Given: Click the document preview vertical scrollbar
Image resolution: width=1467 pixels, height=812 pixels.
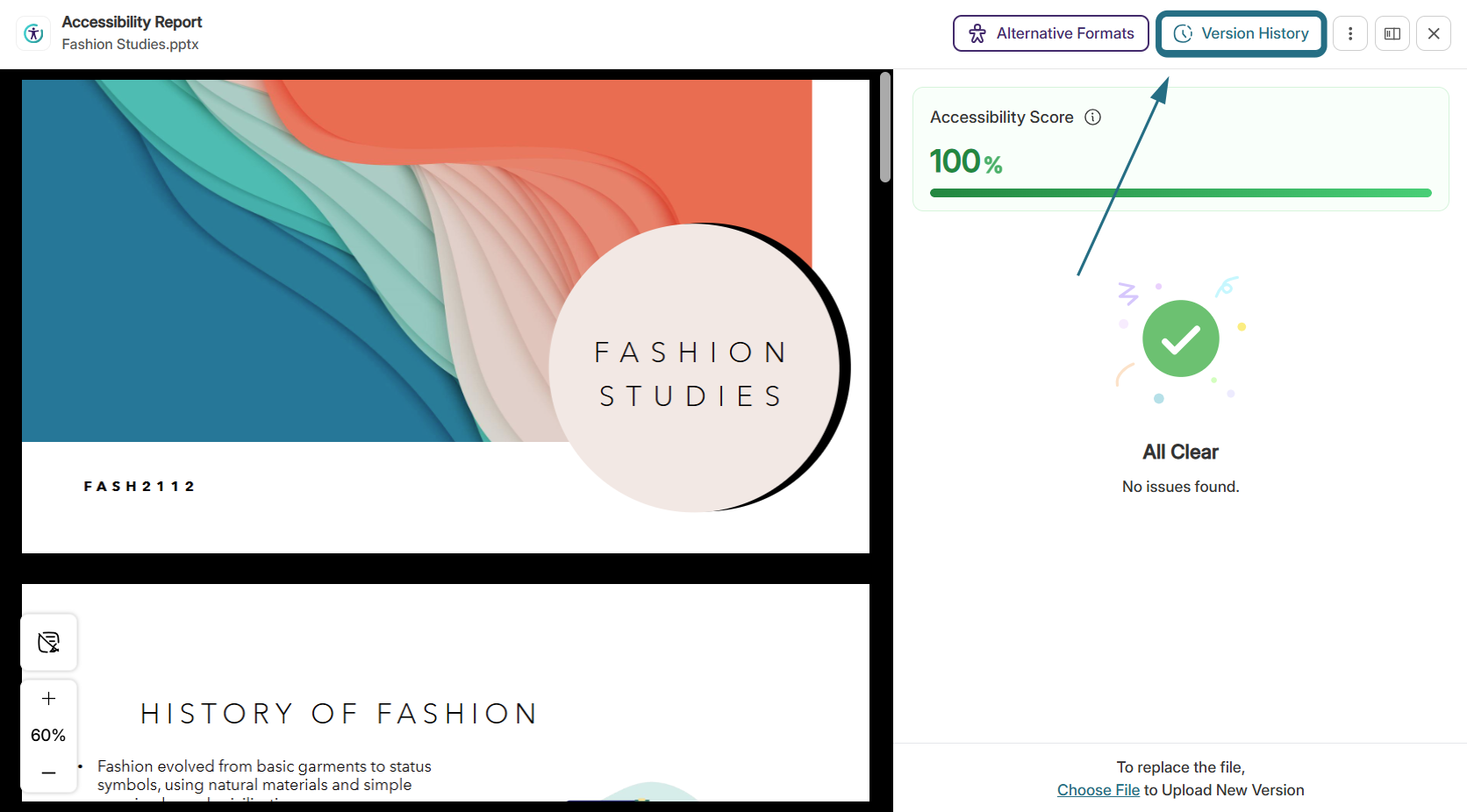Looking at the screenshot, I should (885, 128).
